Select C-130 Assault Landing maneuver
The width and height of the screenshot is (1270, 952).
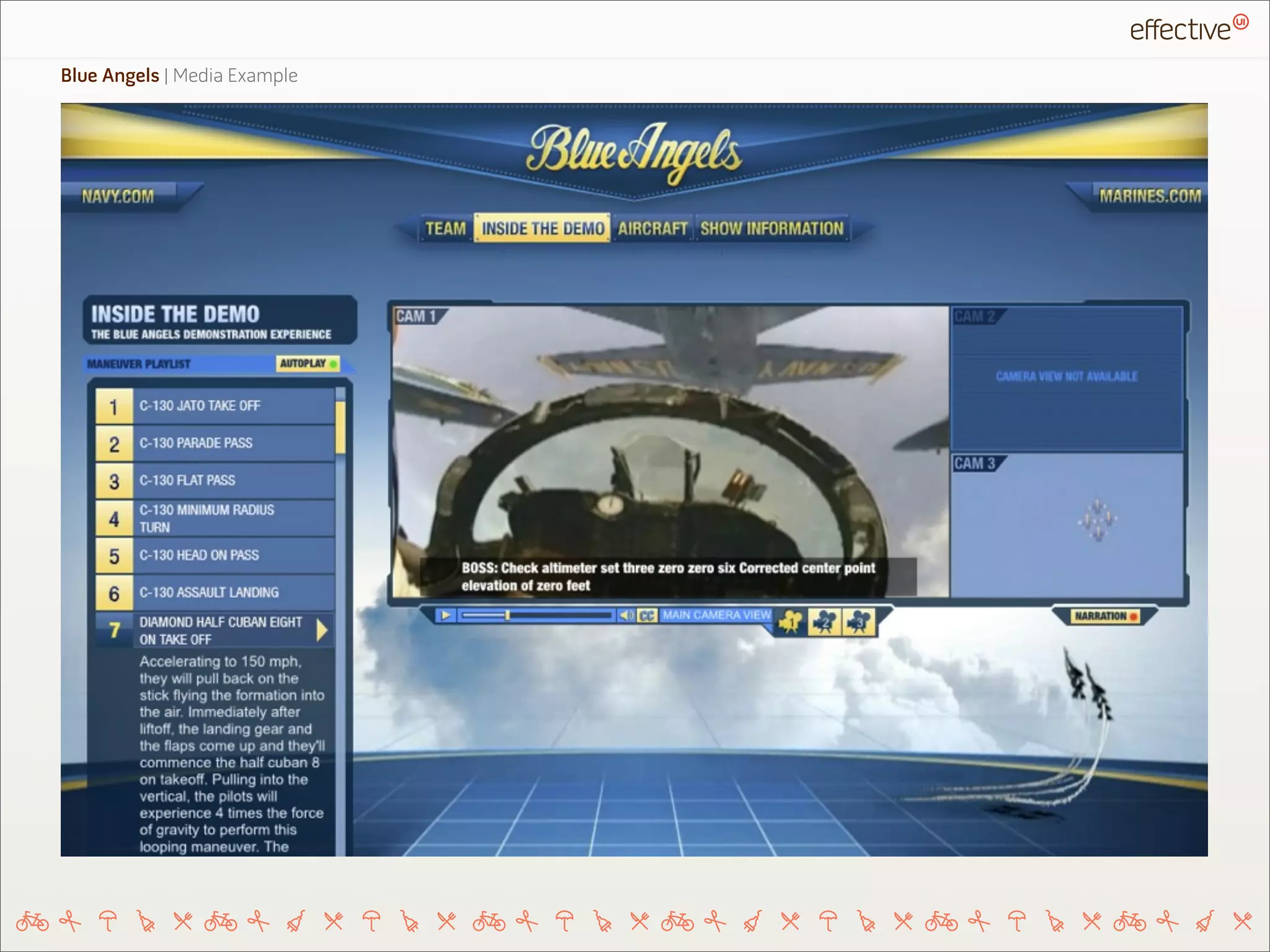point(215,593)
